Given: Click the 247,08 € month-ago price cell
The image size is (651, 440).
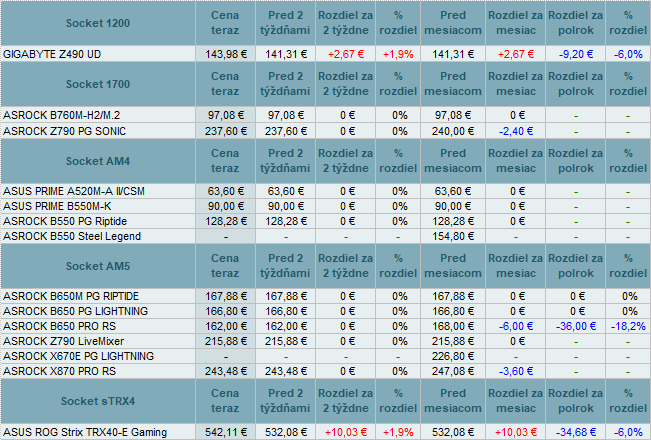Looking at the screenshot, I should 453,371.
